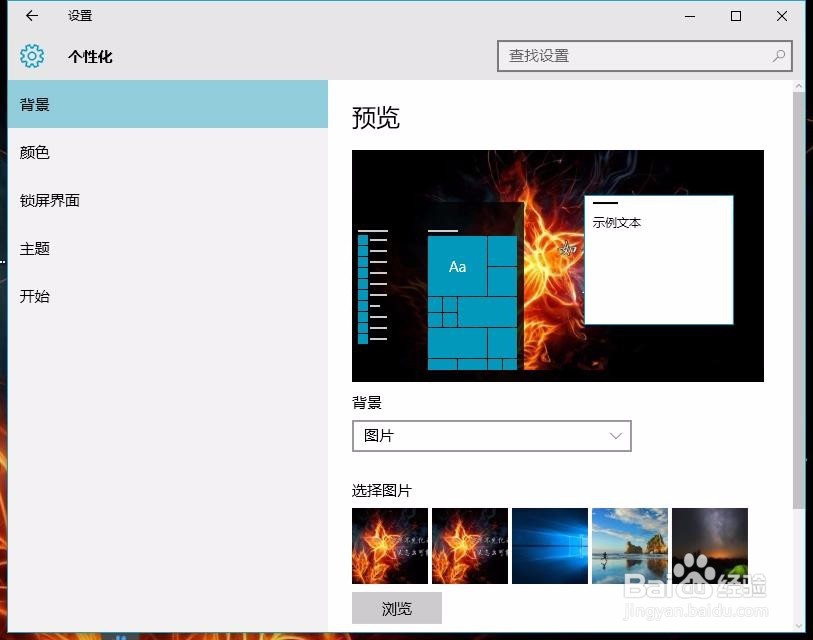Click the Personalization gear icon
Image resolution: width=813 pixels, height=640 pixels.
click(x=32, y=57)
